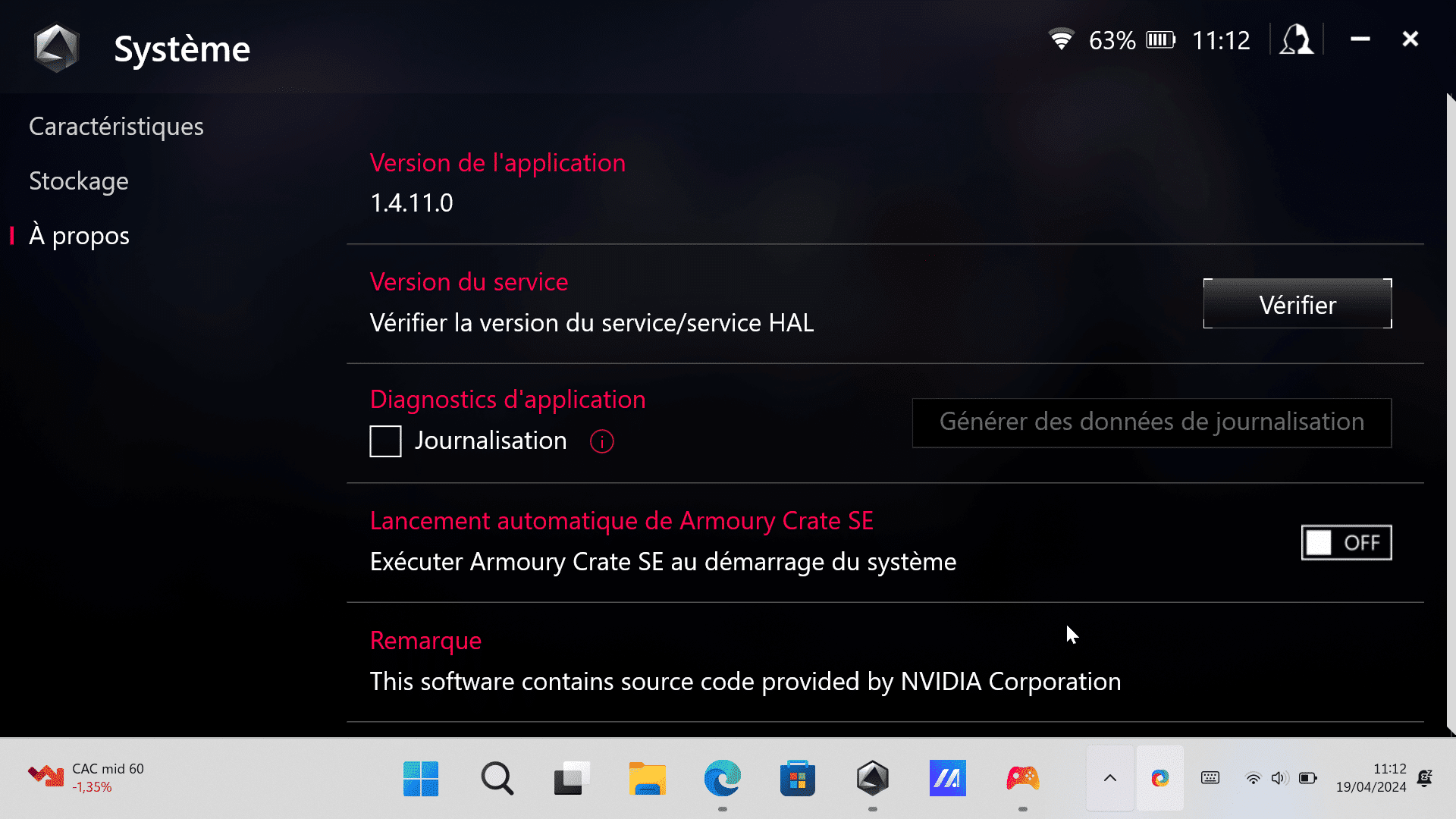Select À propos in the sidebar

(x=79, y=235)
